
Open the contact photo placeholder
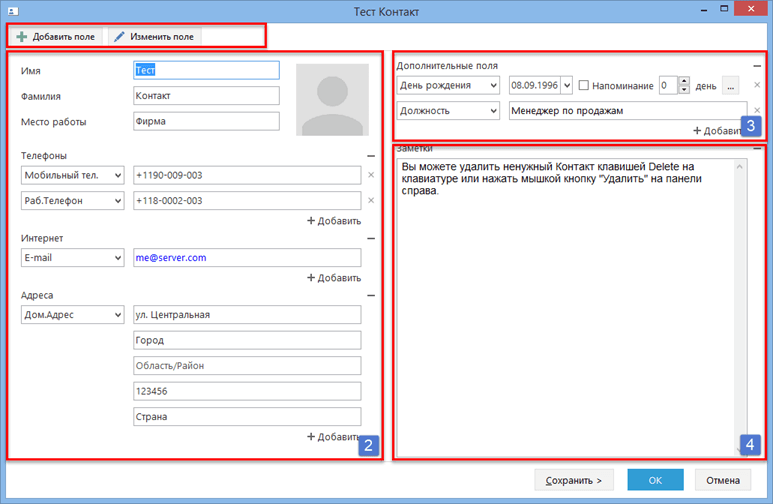332,100
